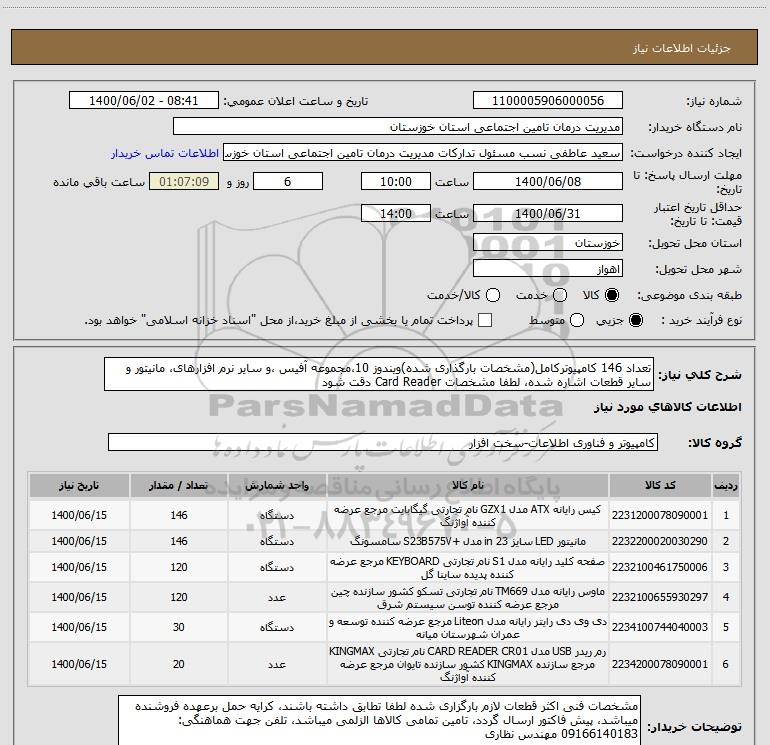Click quantity 30 in DVD writer row
Image resolution: width=770 pixels, height=745 pixels.
tap(179, 627)
